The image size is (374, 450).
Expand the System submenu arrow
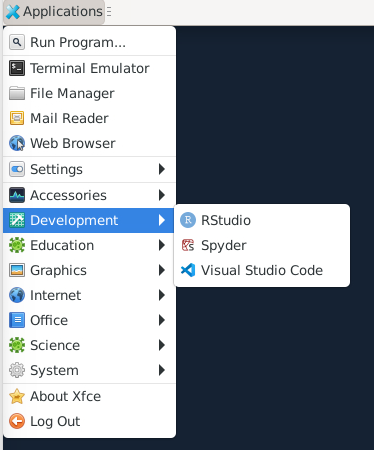click(162, 370)
